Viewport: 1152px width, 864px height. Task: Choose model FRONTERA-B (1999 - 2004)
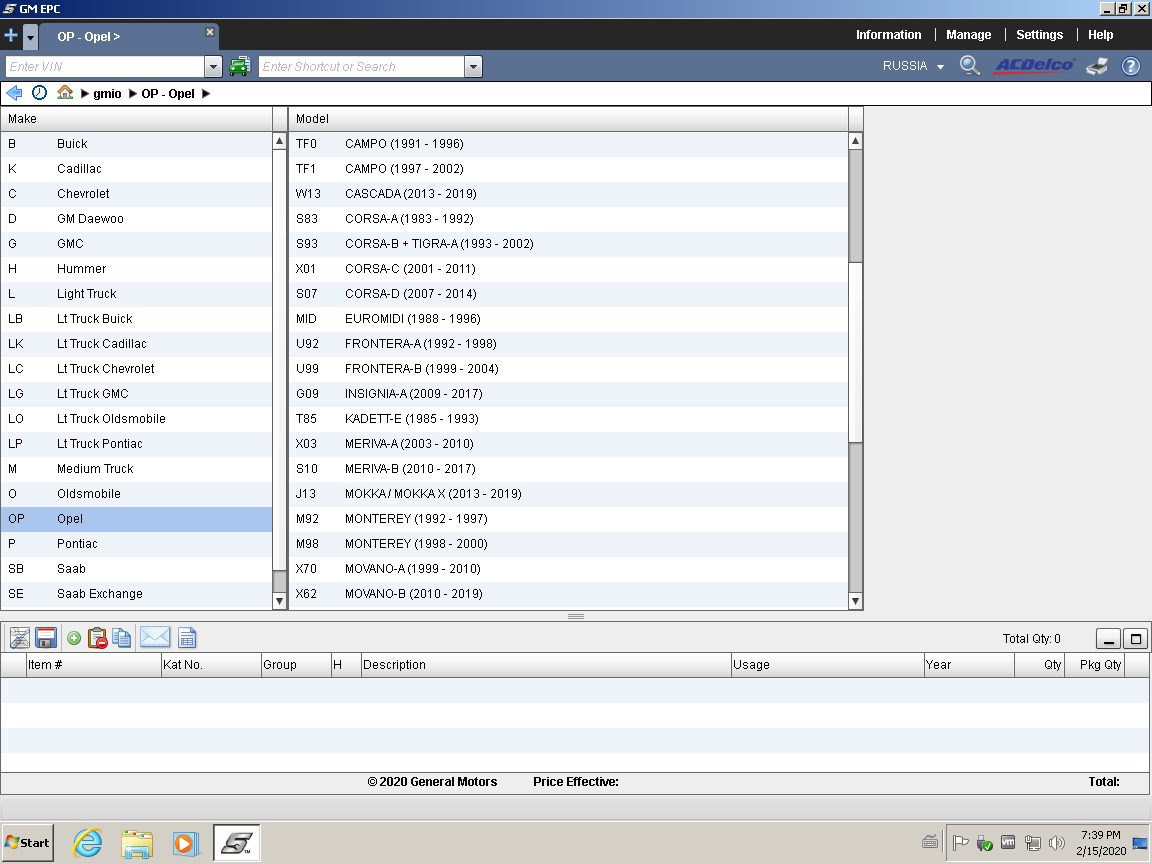(x=569, y=369)
